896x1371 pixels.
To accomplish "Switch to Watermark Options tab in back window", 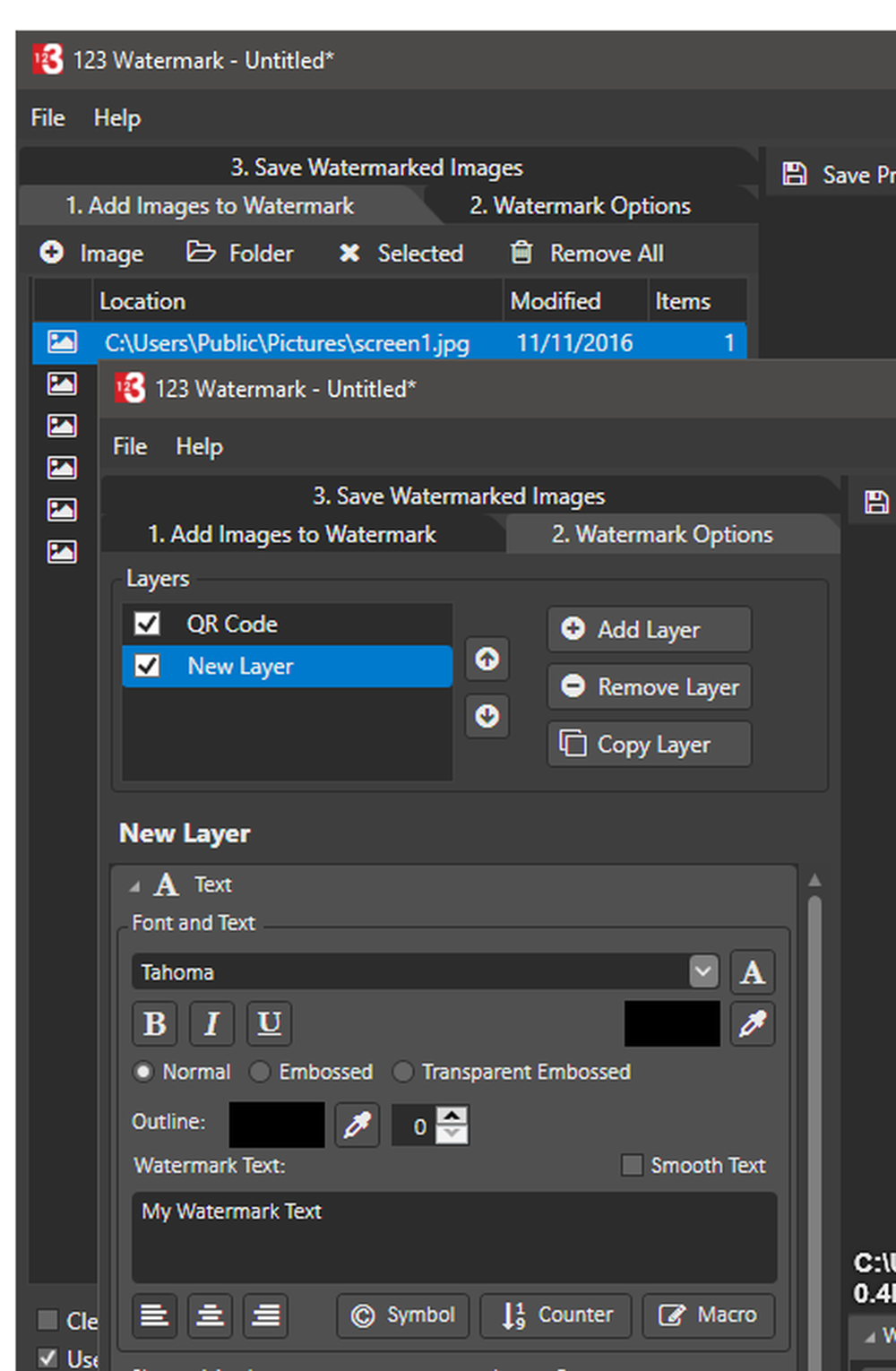I will click(x=581, y=205).
